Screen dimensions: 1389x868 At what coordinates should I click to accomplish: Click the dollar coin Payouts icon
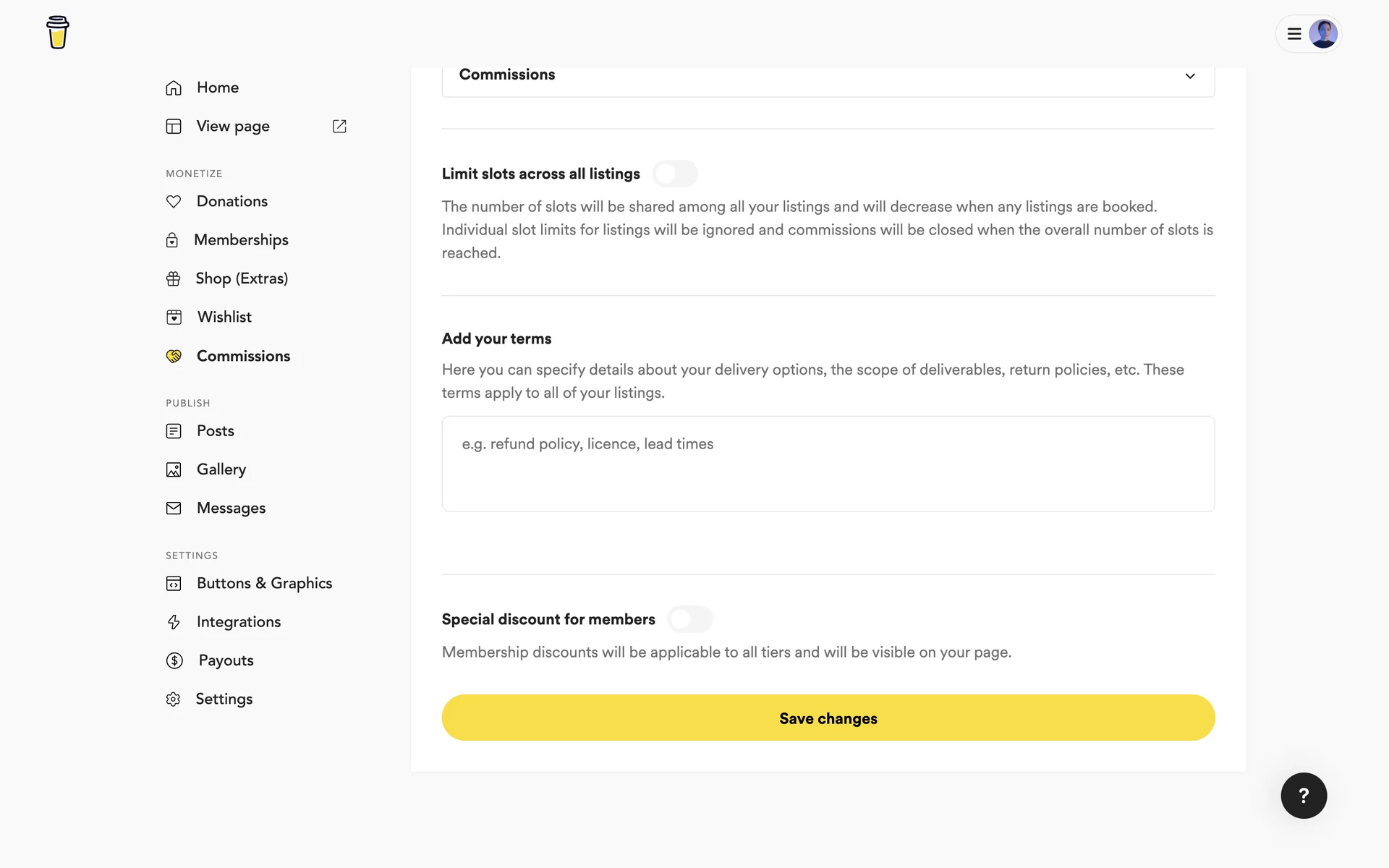(x=174, y=660)
